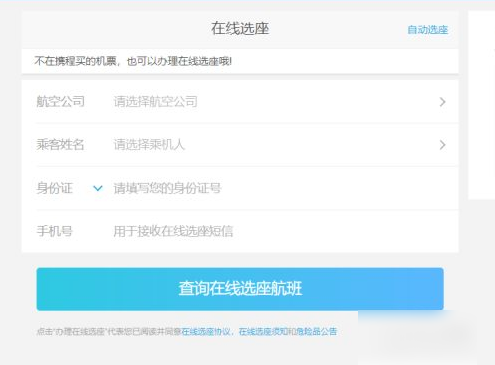This screenshot has width=495, height=365.
Task: Focus the 手机号 input for SMS
Action: click(173, 231)
